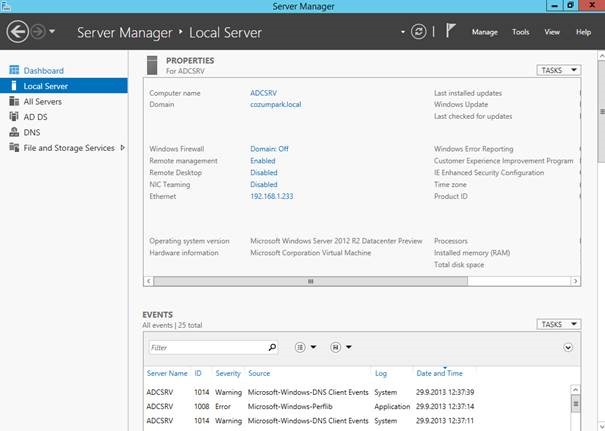This screenshot has height=431, width=605.
Task: Click Remote Desktop Disabled link
Action: pos(264,172)
